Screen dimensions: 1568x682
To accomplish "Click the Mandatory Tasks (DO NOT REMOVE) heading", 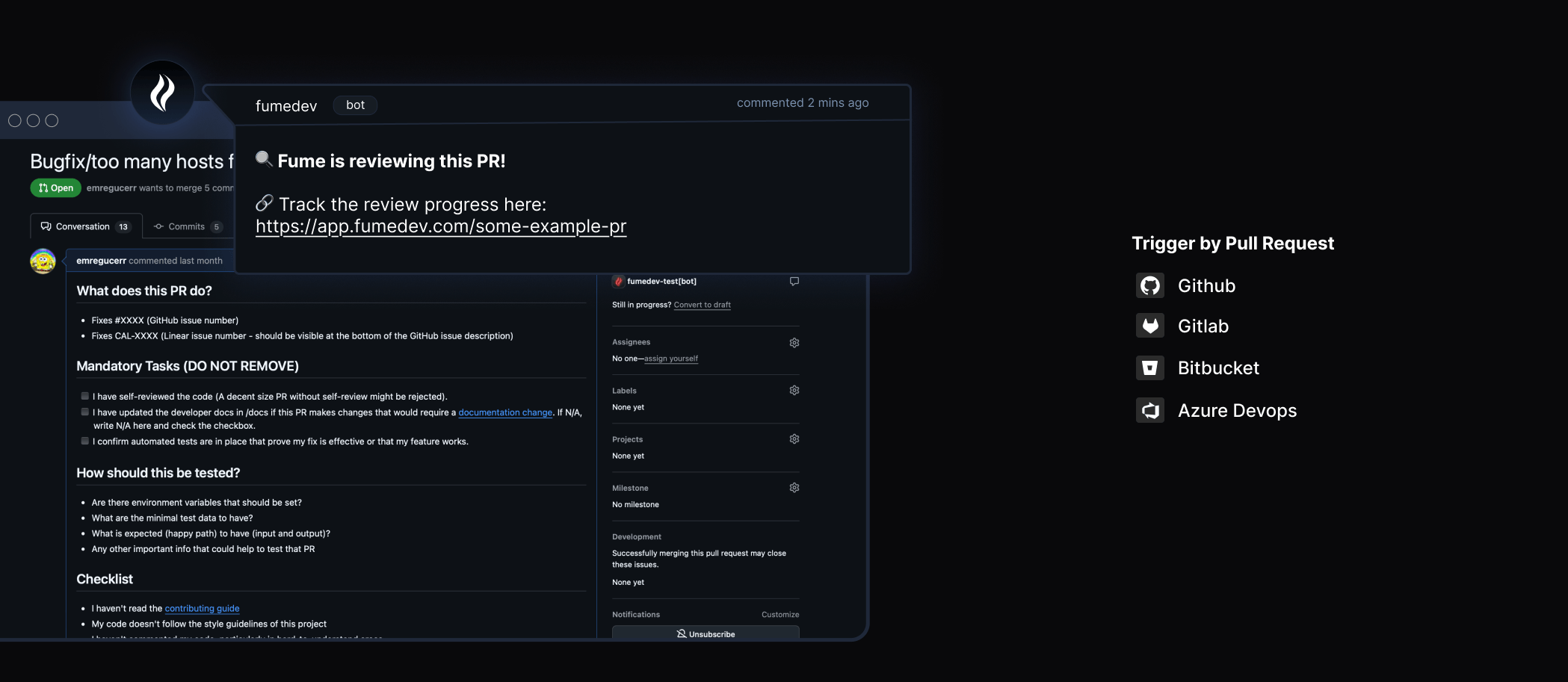I will (x=188, y=366).
